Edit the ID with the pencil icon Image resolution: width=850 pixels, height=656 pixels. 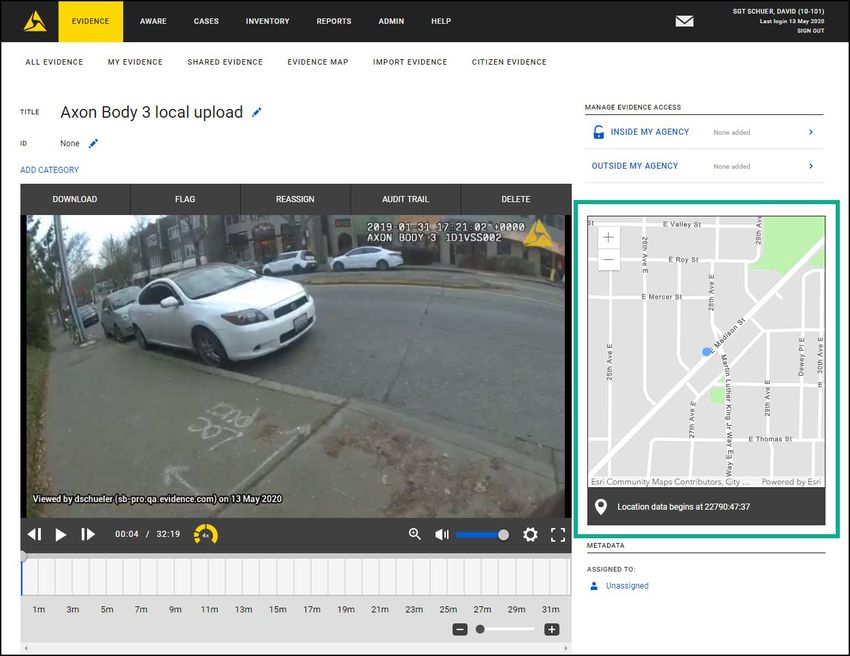(x=93, y=144)
